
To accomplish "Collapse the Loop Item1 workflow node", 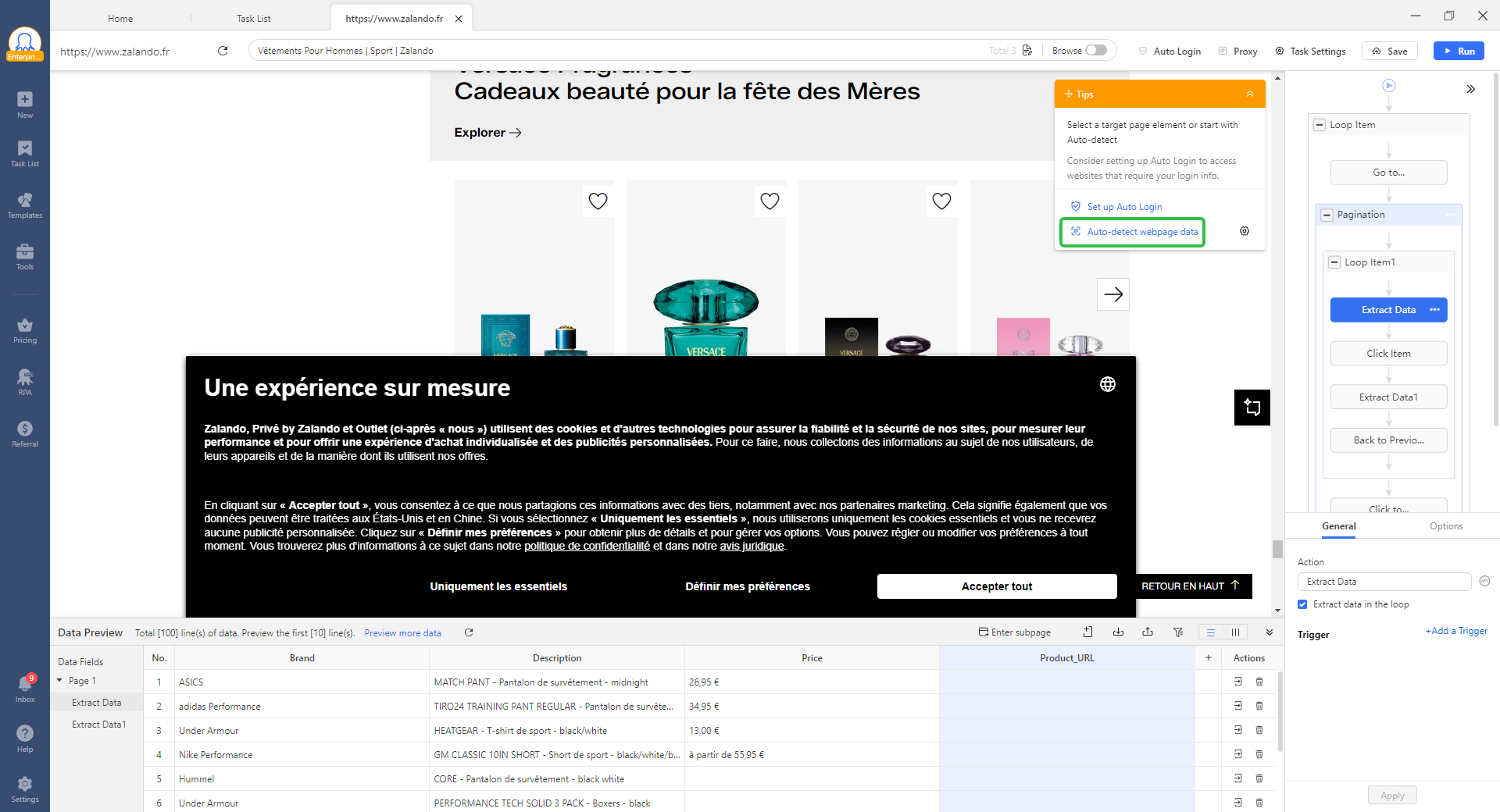I will 1334,262.
